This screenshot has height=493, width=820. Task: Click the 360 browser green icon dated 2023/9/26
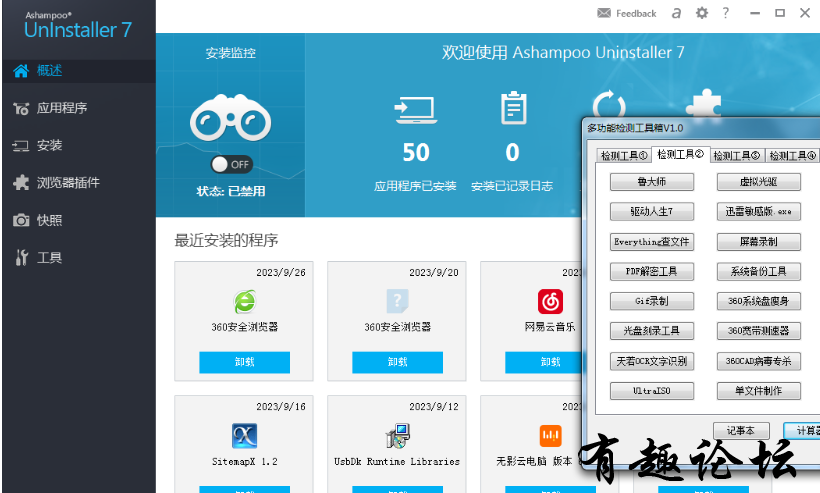(x=244, y=302)
